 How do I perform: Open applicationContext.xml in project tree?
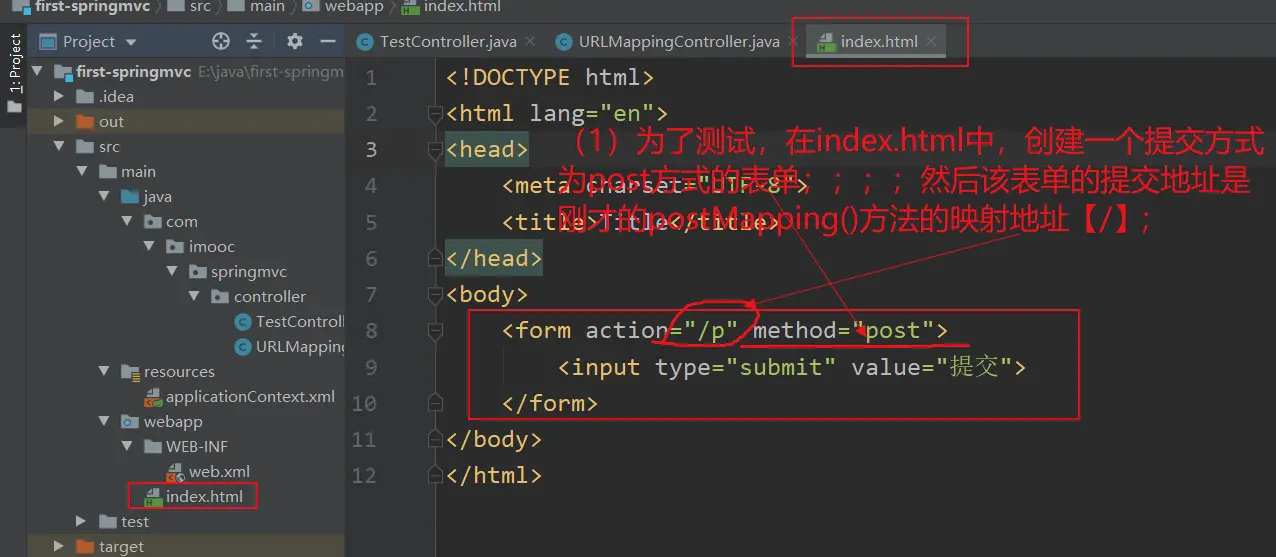click(239, 396)
